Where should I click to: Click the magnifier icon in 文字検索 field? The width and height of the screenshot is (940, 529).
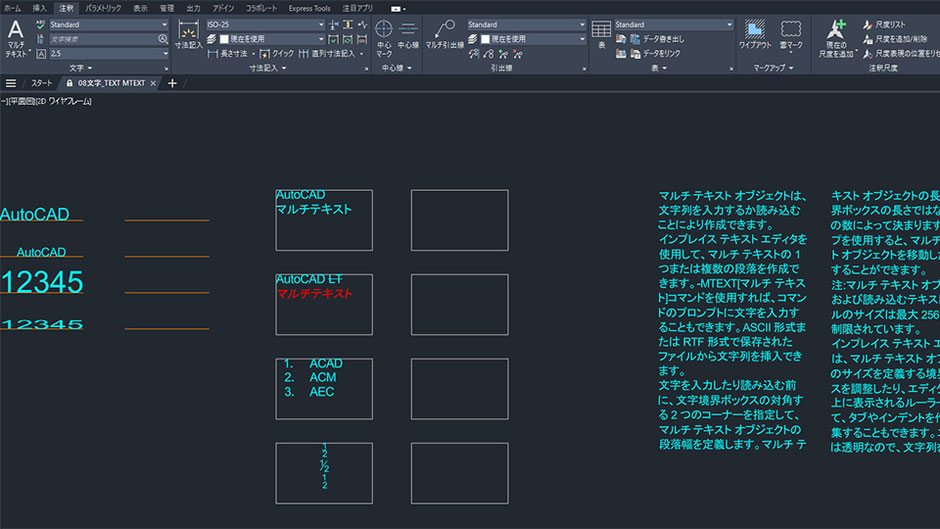[x=162, y=39]
